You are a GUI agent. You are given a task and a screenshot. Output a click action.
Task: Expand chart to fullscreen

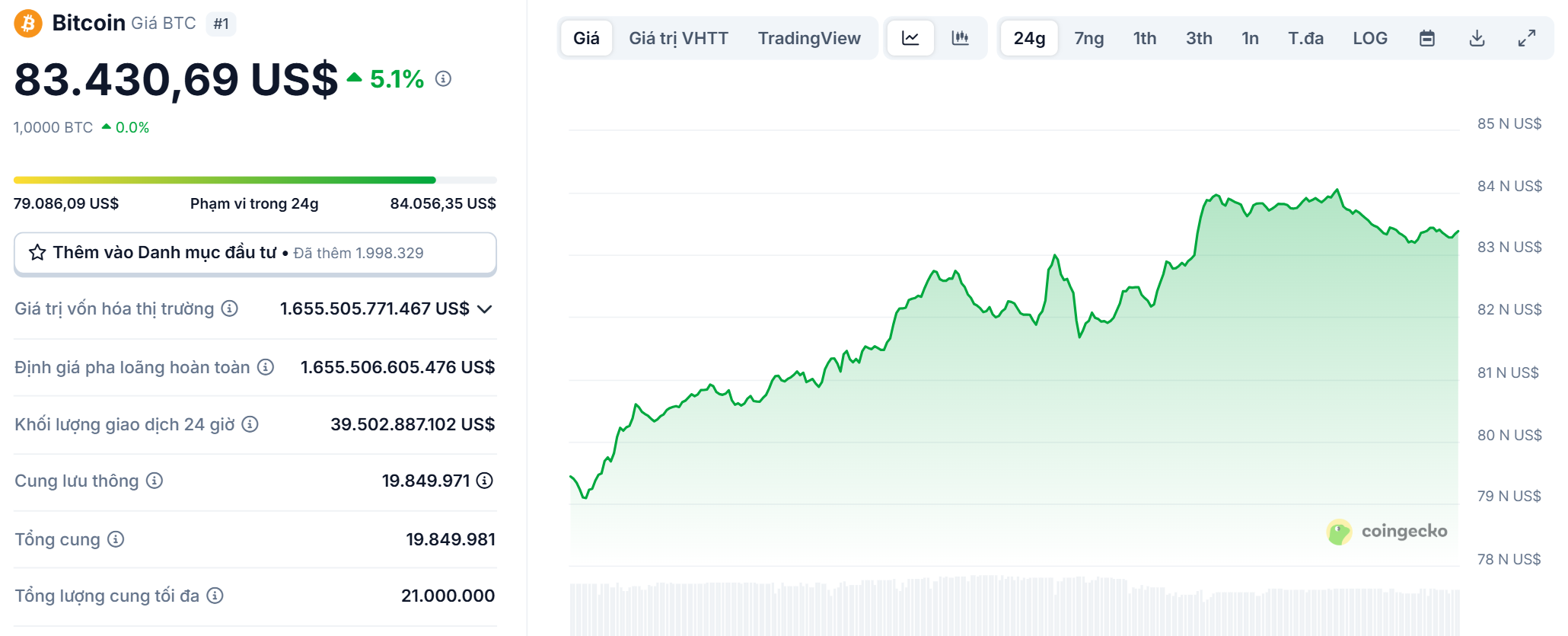tap(1526, 38)
